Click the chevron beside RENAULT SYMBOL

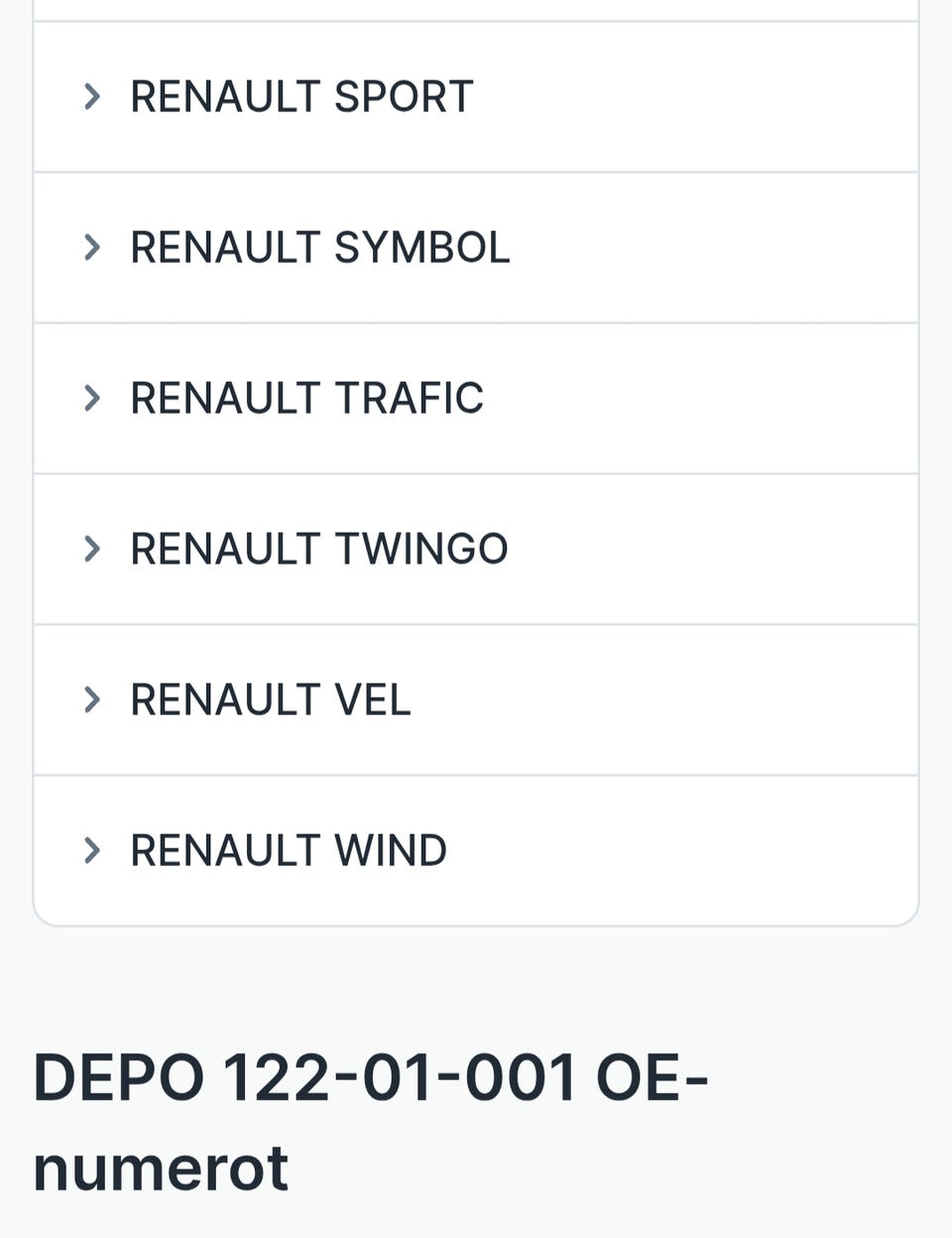(x=92, y=247)
